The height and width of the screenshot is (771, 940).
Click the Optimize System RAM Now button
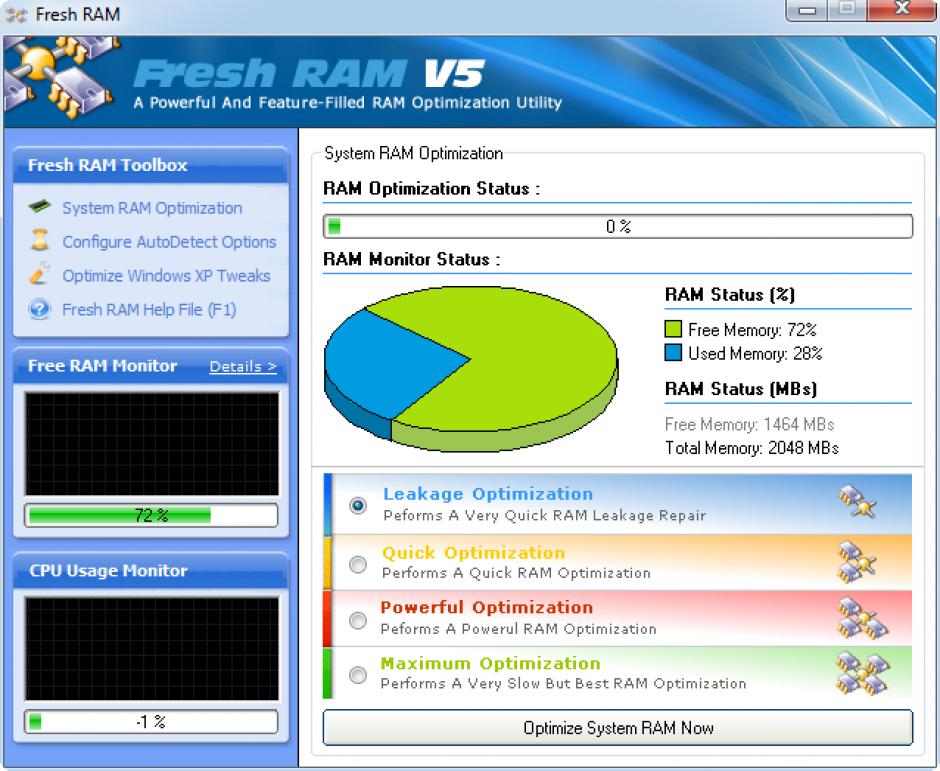pos(617,728)
